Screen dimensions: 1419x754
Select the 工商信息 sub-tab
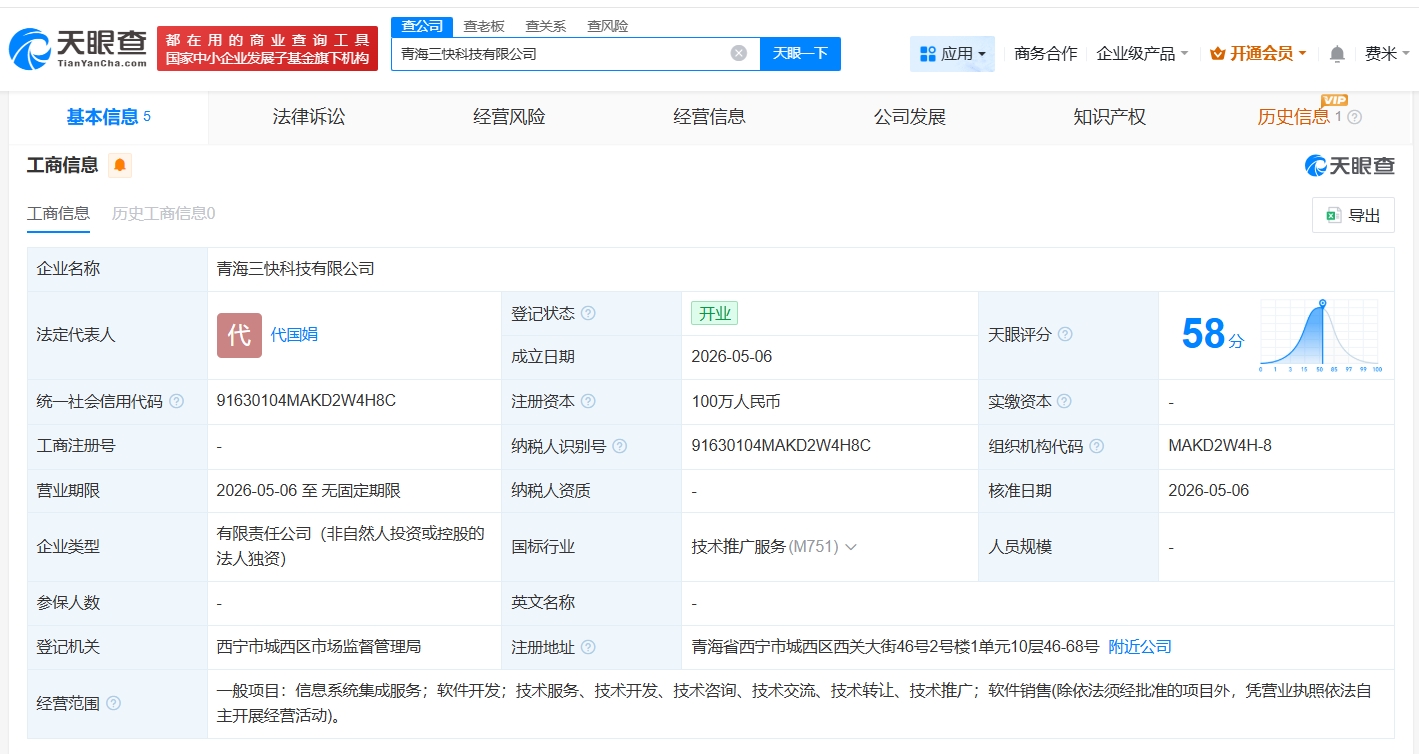[58, 213]
